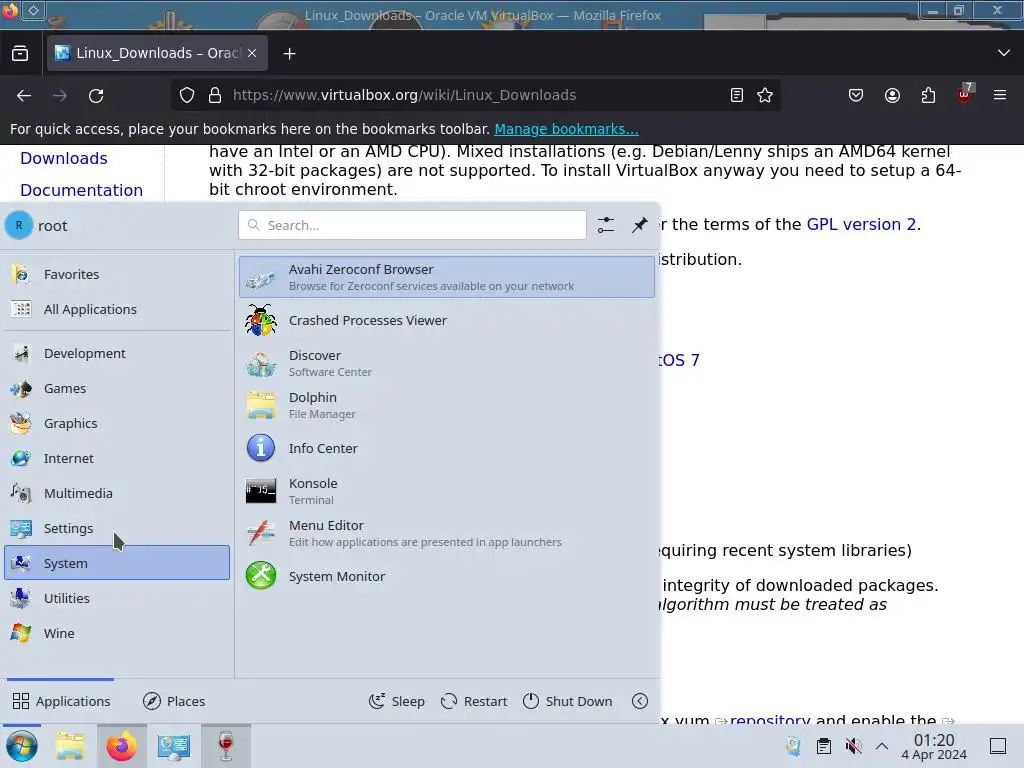This screenshot has height=768, width=1024.
Task: Launch System Monitor
Action: coord(447,576)
